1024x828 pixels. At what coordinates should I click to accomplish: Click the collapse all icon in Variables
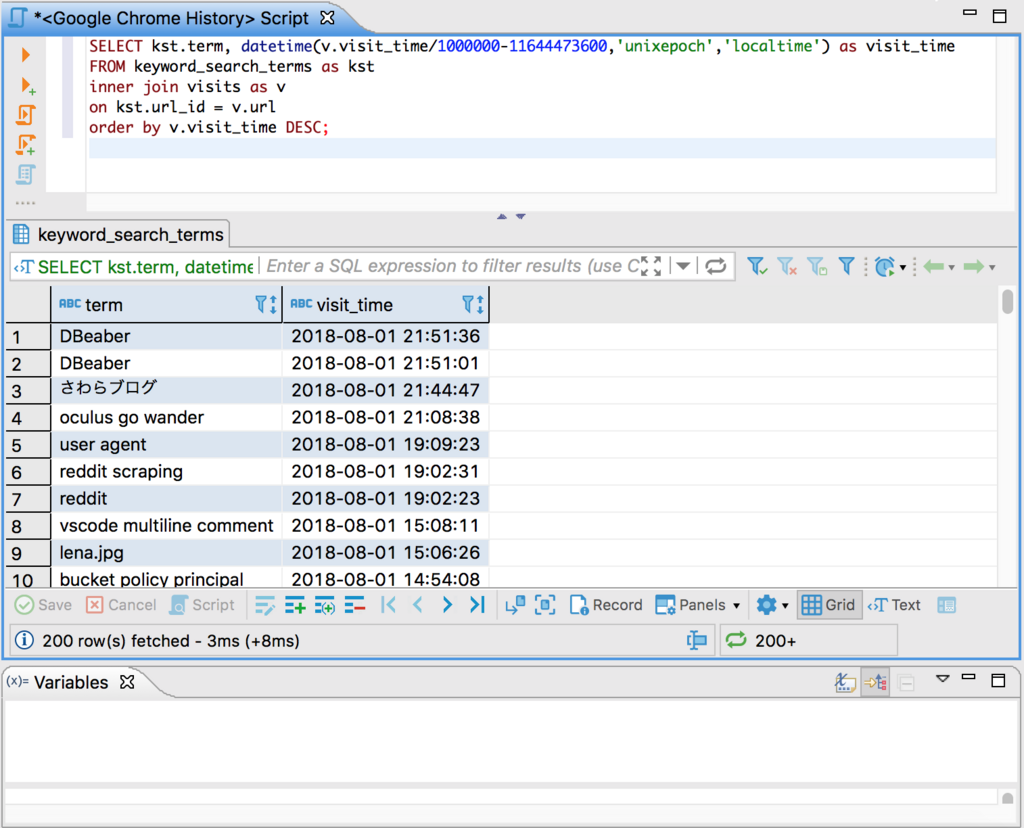906,683
